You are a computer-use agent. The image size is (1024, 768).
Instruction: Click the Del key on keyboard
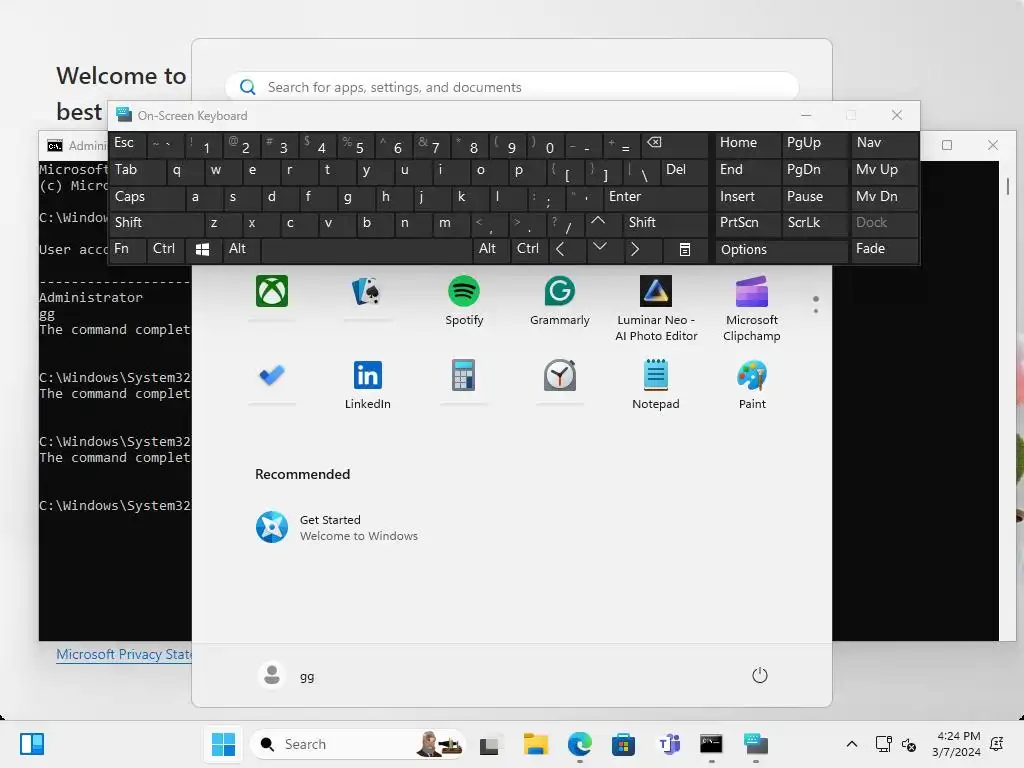[x=684, y=170]
